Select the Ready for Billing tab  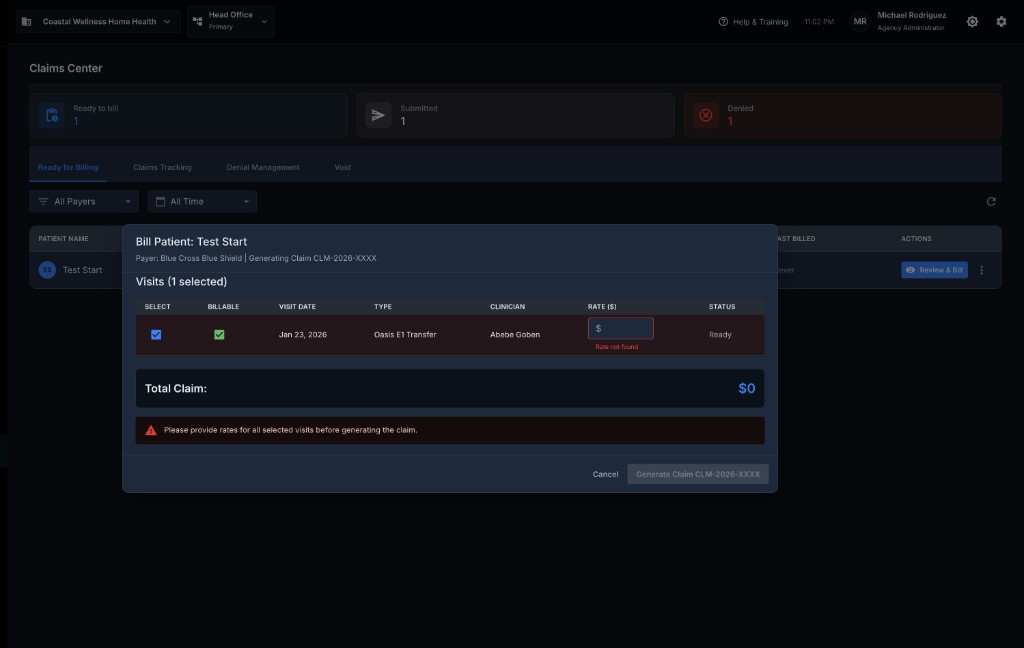[68, 167]
